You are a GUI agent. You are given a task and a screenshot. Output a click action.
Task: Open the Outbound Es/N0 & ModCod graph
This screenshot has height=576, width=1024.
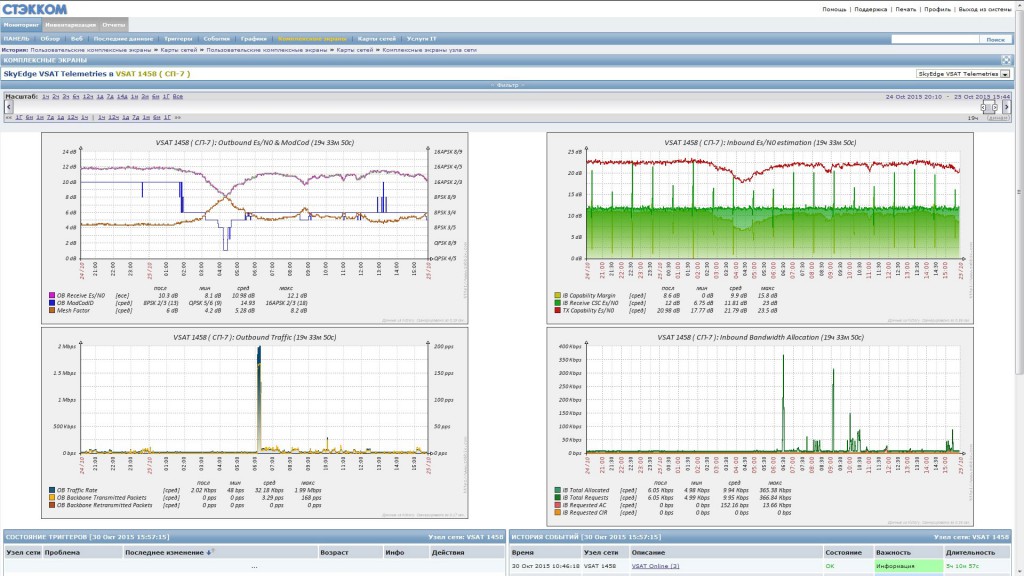(255, 228)
